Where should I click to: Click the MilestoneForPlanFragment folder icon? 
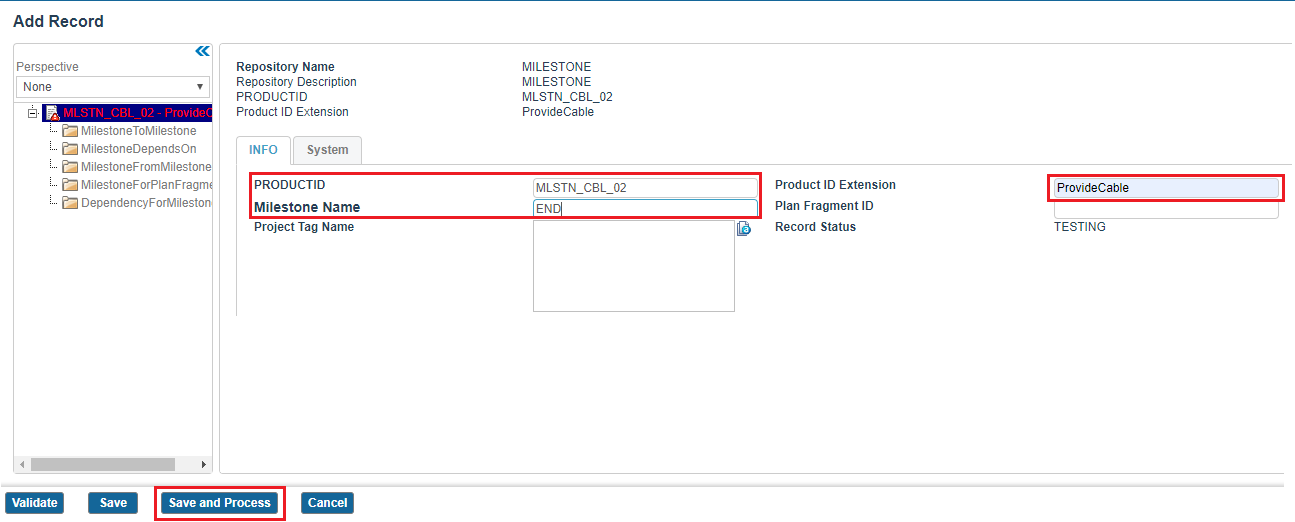(70, 185)
